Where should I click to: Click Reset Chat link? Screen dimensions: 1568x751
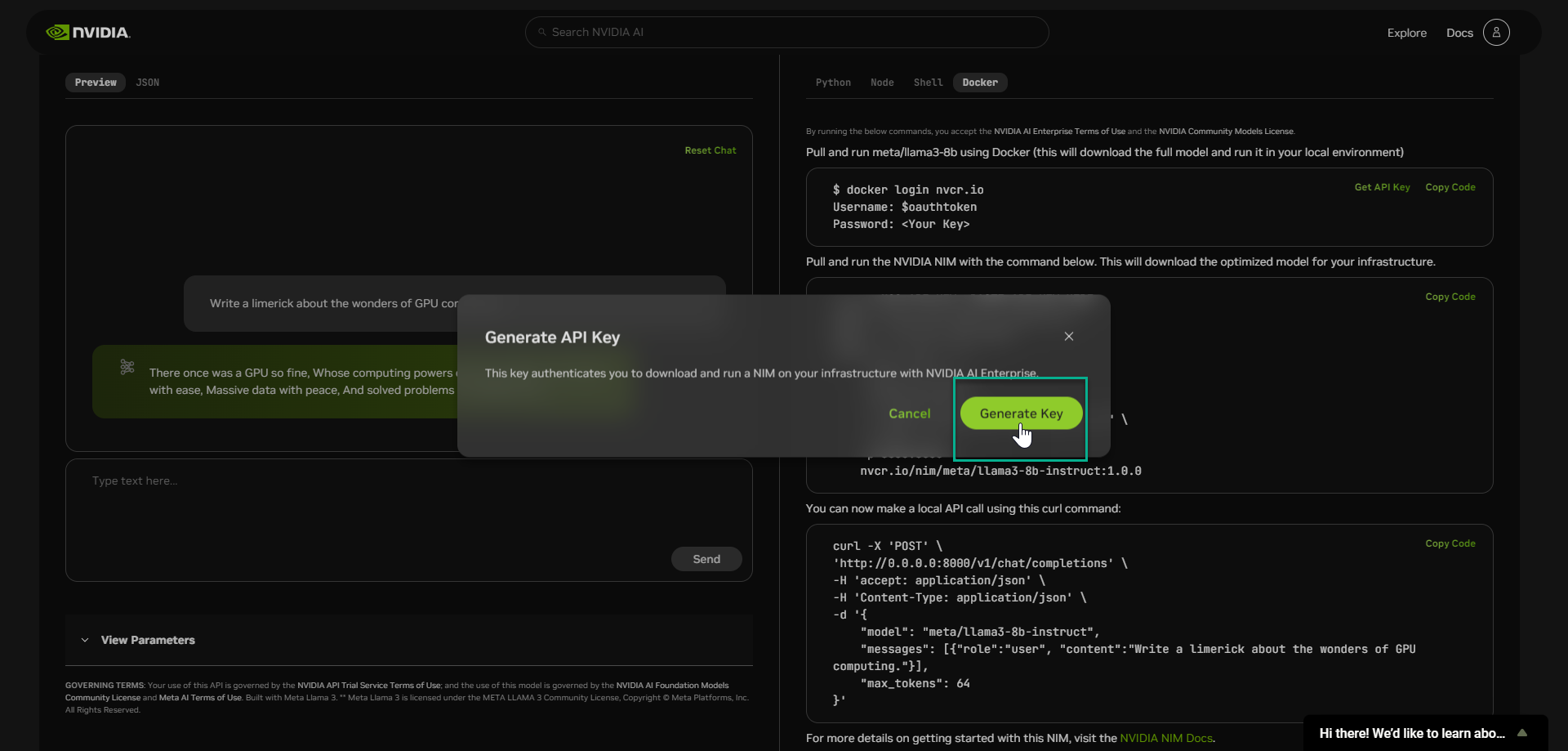click(x=710, y=150)
